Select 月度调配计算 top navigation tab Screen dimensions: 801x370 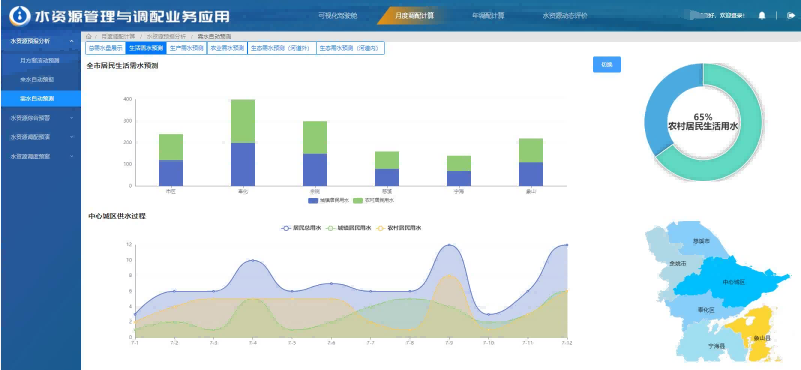[x=414, y=15]
